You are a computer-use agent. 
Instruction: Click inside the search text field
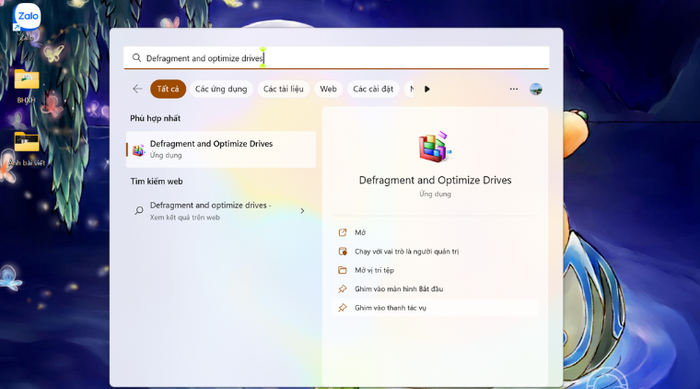pos(336,58)
